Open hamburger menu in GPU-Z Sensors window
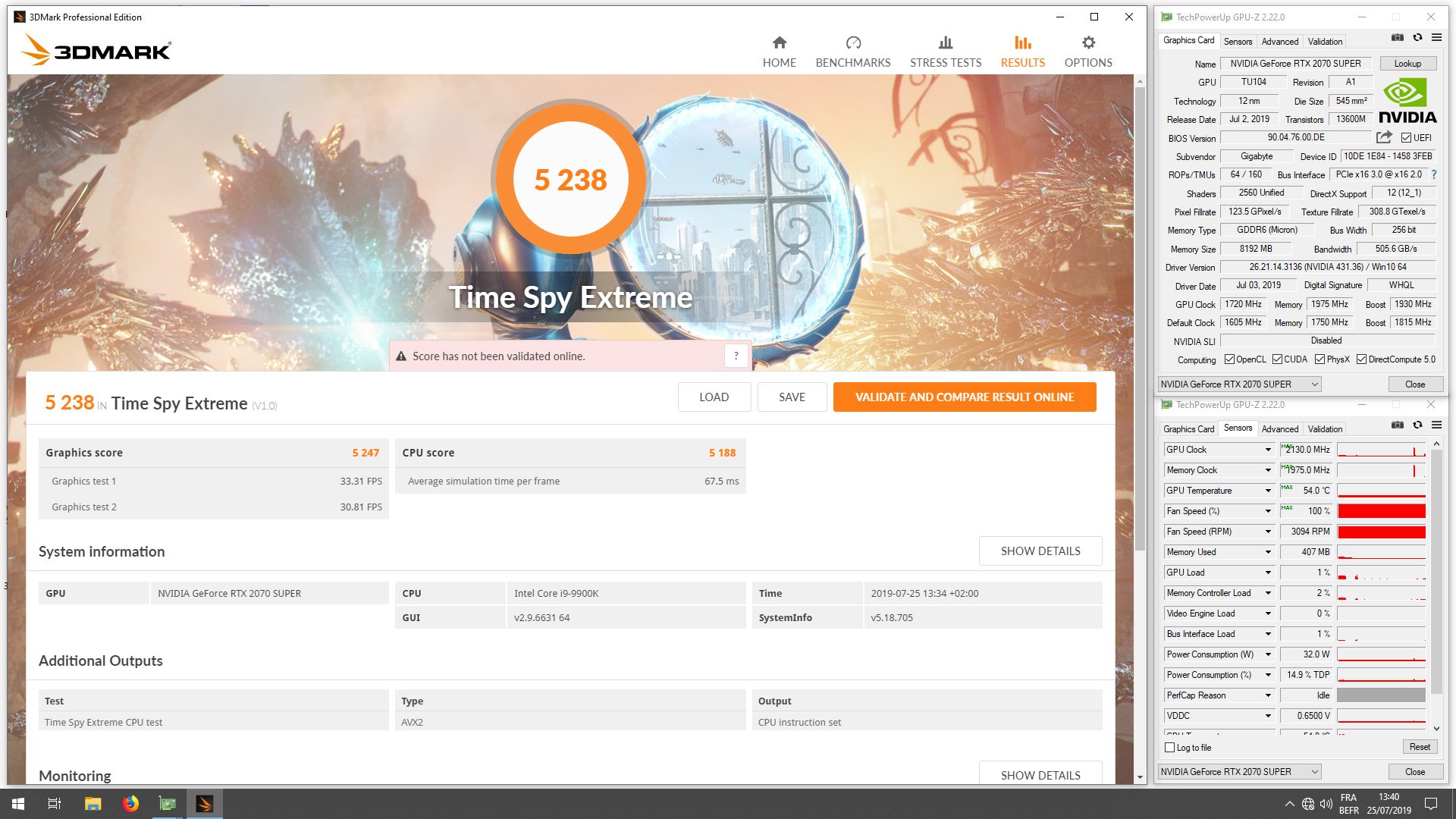The image size is (1456, 819). (x=1436, y=425)
